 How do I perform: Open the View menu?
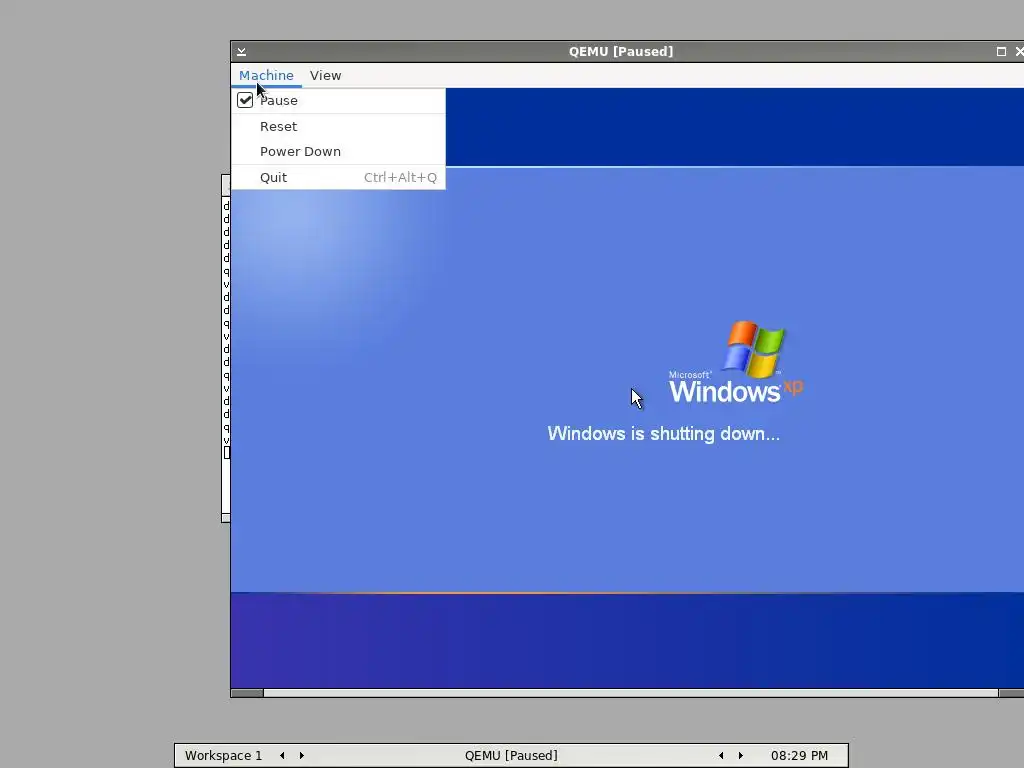click(x=325, y=75)
